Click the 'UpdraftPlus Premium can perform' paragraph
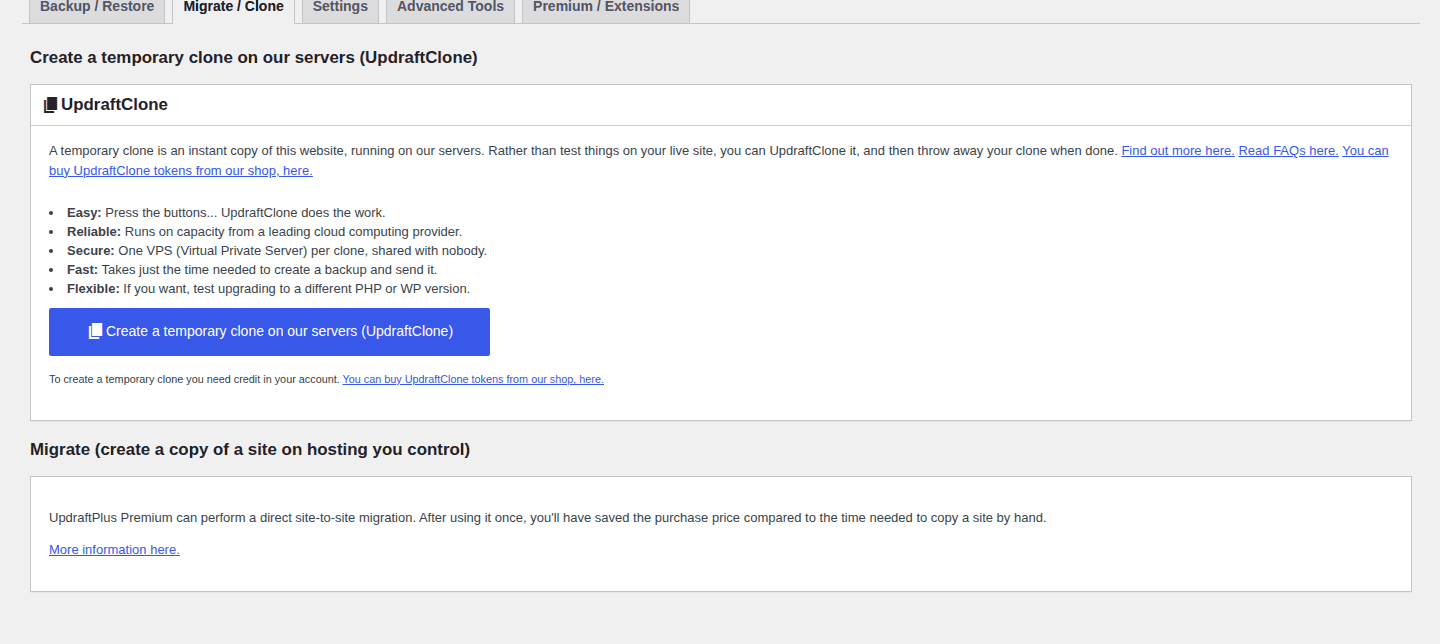Image resolution: width=1440 pixels, height=644 pixels. tap(547, 518)
